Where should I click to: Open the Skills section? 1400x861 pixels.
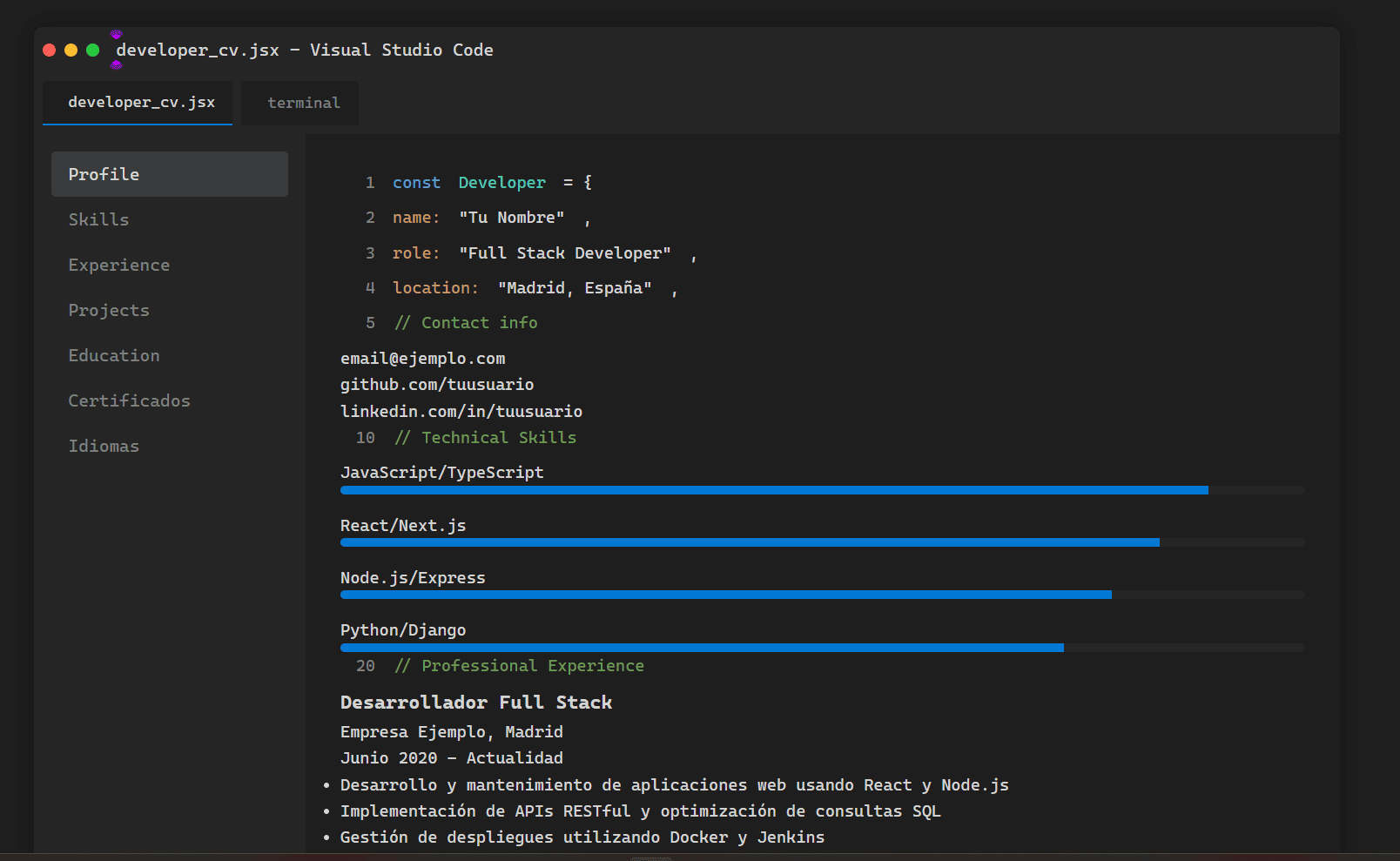click(170, 219)
